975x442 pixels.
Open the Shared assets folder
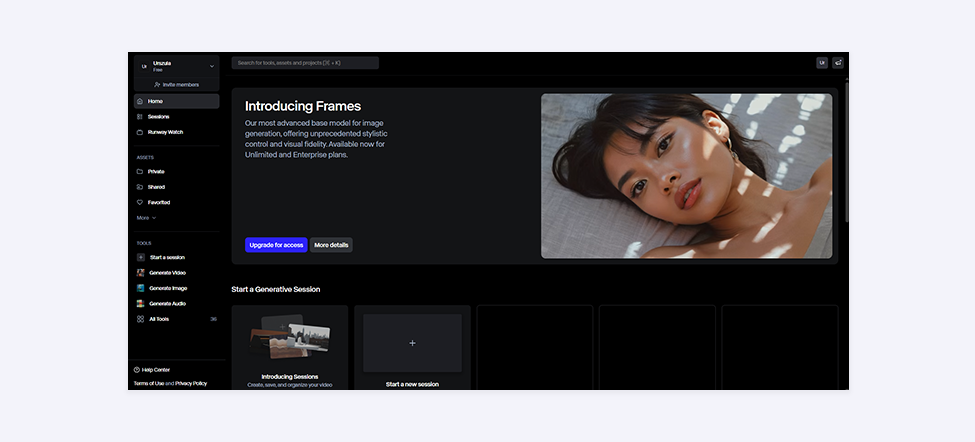(156, 187)
